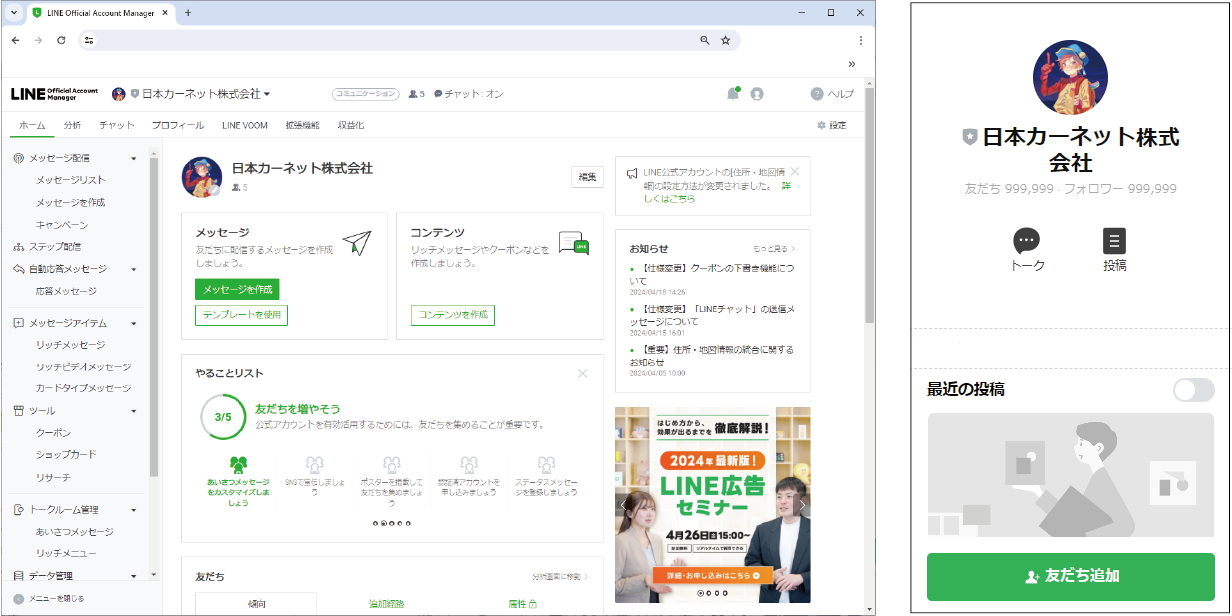Open リッチメニュー in the sidebar

point(66,553)
